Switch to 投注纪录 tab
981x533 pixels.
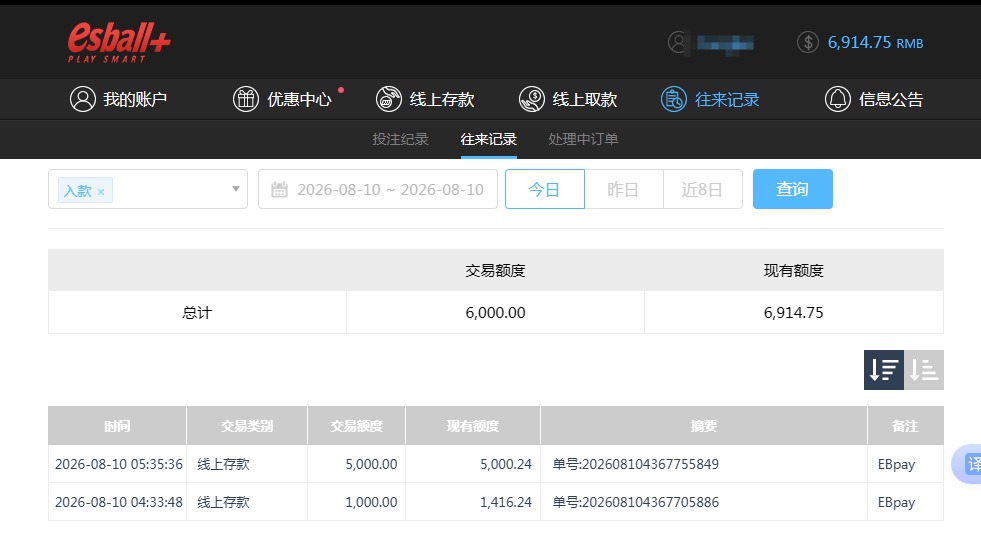click(x=400, y=139)
